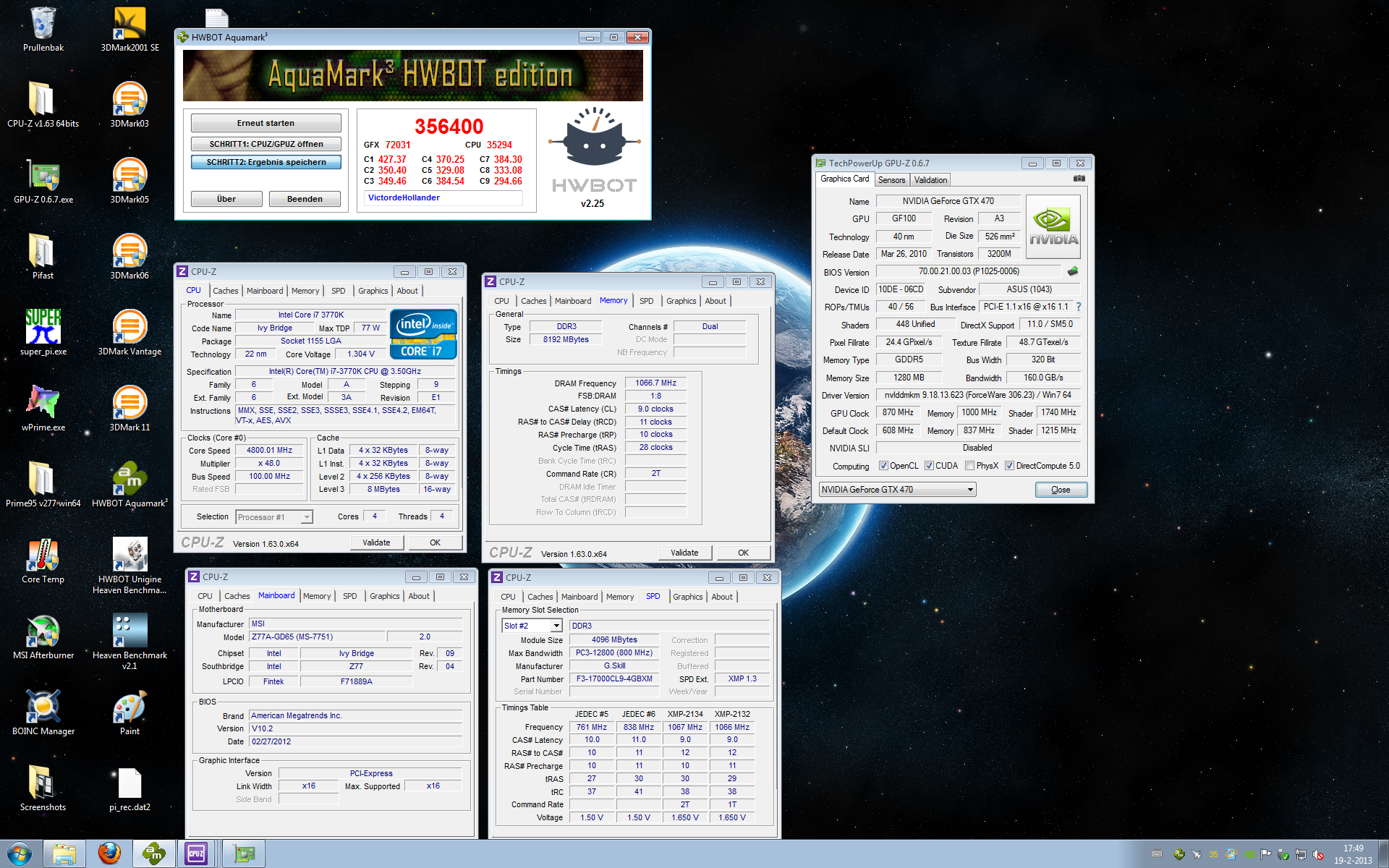Switch to the Sensors tab in GPU-Z
Image resolution: width=1389 pixels, height=868 pixels.
pyautogui.click(x=891, y=180)
